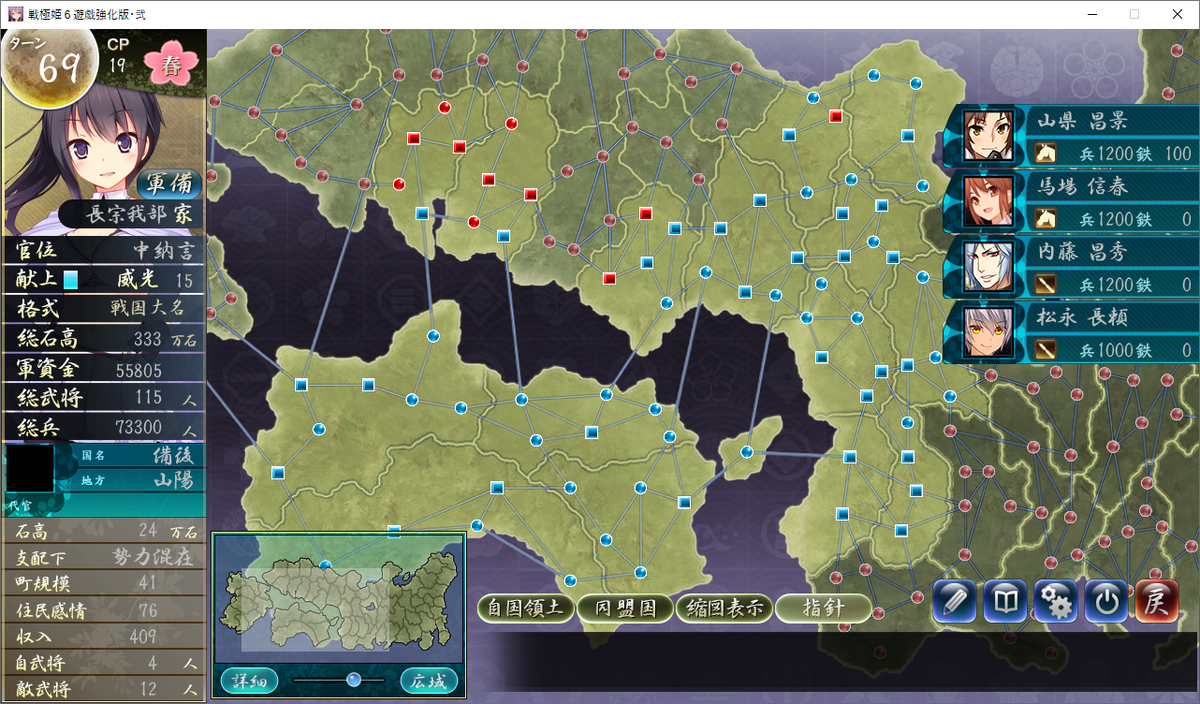Open the 指針 policy menu
Screen dimensions: 1200x704
point(823,608)
